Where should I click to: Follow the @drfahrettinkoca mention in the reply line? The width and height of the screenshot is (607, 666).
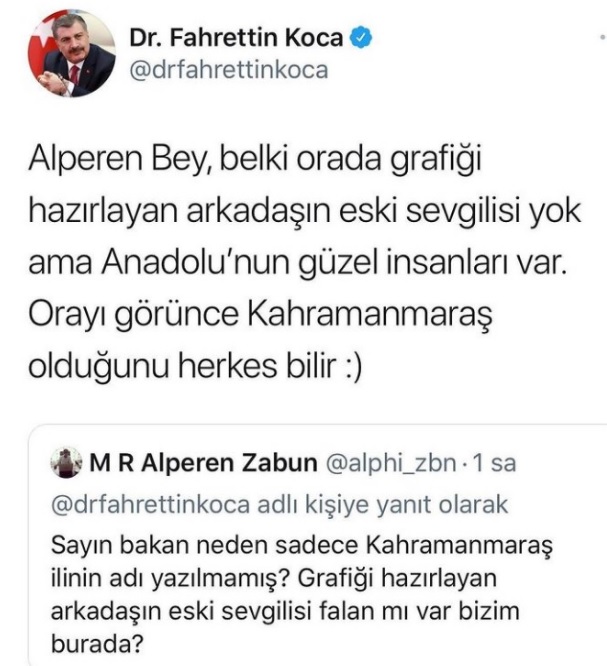tap(150, 505)
